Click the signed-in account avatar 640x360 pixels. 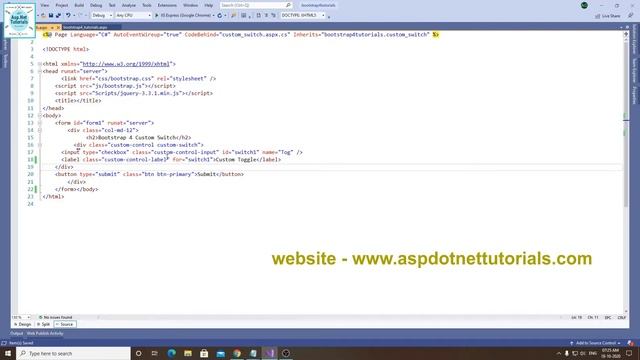[x=584, y=5]
